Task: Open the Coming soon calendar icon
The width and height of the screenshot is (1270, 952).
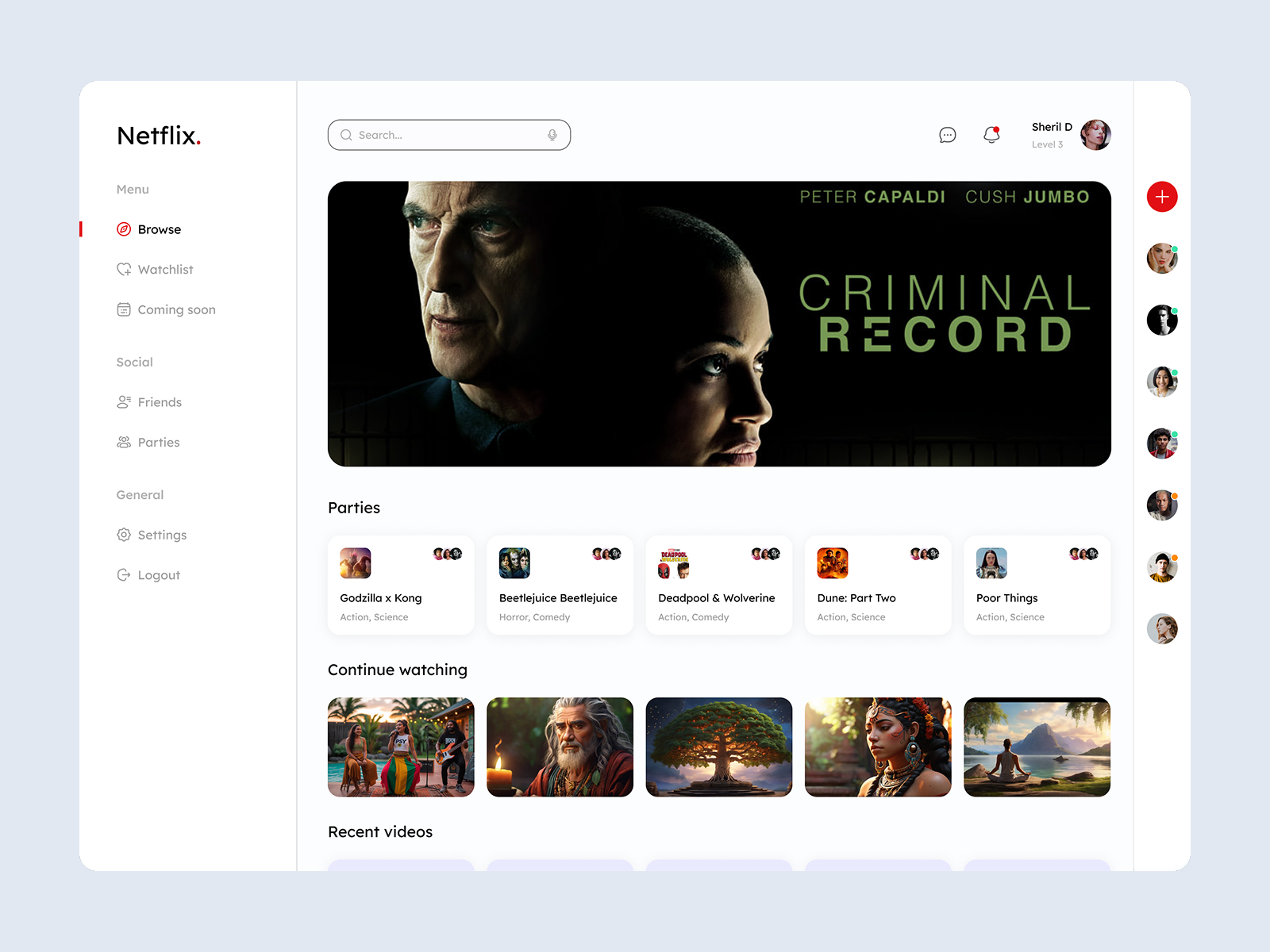Action: (x=124, y=309)
